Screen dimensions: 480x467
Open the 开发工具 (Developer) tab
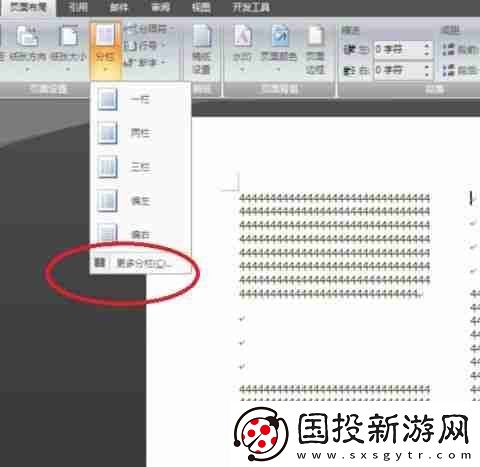[251, 7]
